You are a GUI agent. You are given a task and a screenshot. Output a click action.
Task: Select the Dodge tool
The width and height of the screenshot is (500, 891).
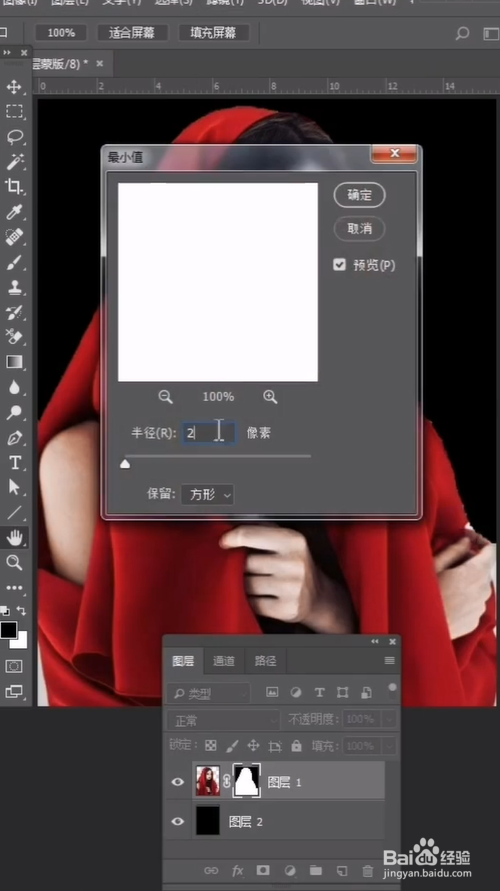point(14,413)
